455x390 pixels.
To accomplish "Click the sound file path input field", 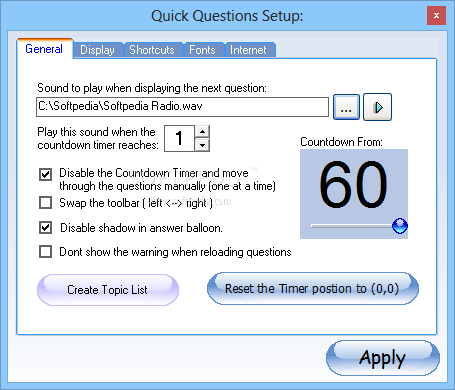I will click(182, 107).
